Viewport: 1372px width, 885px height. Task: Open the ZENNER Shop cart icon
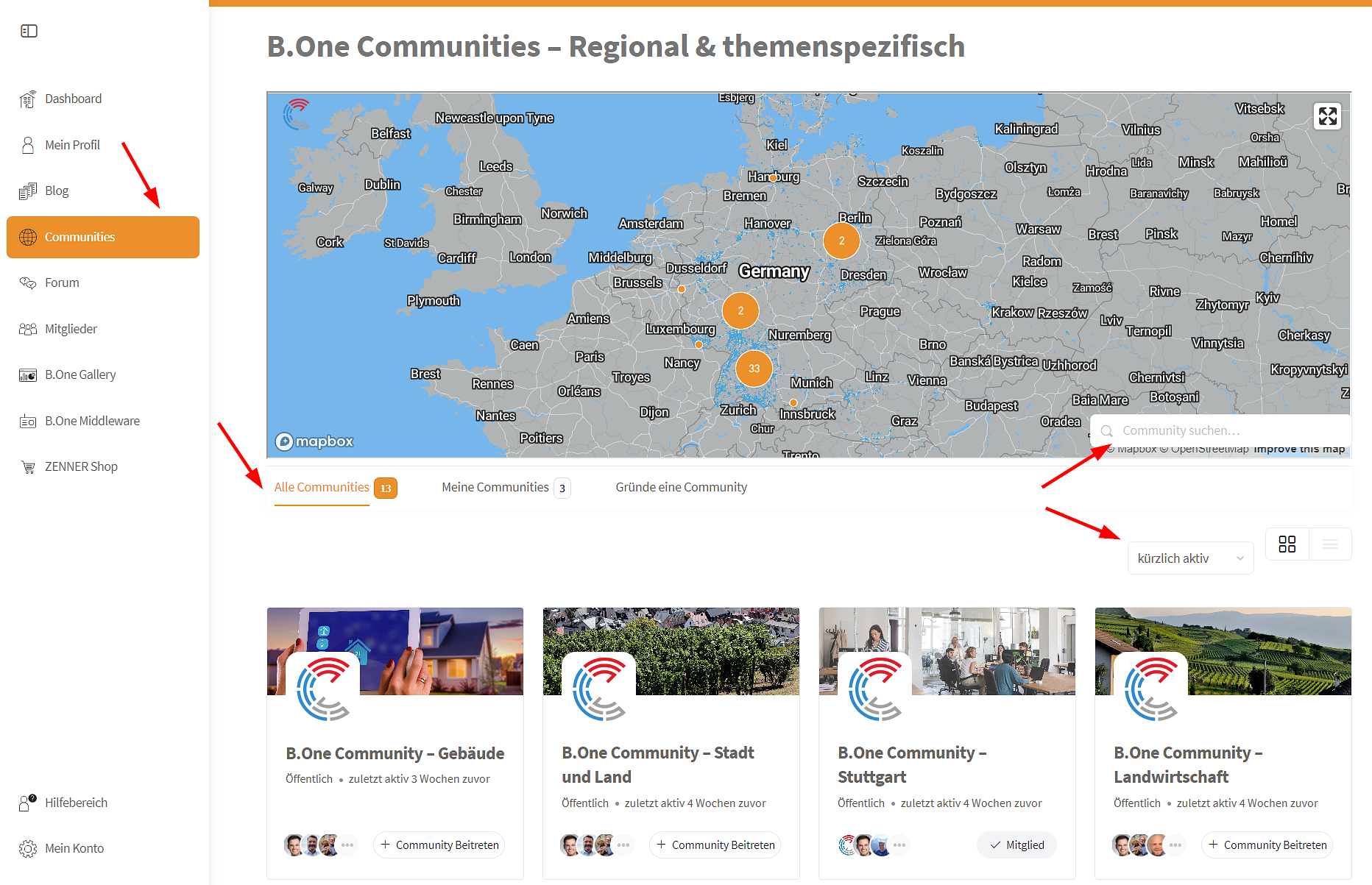[x=28, y=466]
